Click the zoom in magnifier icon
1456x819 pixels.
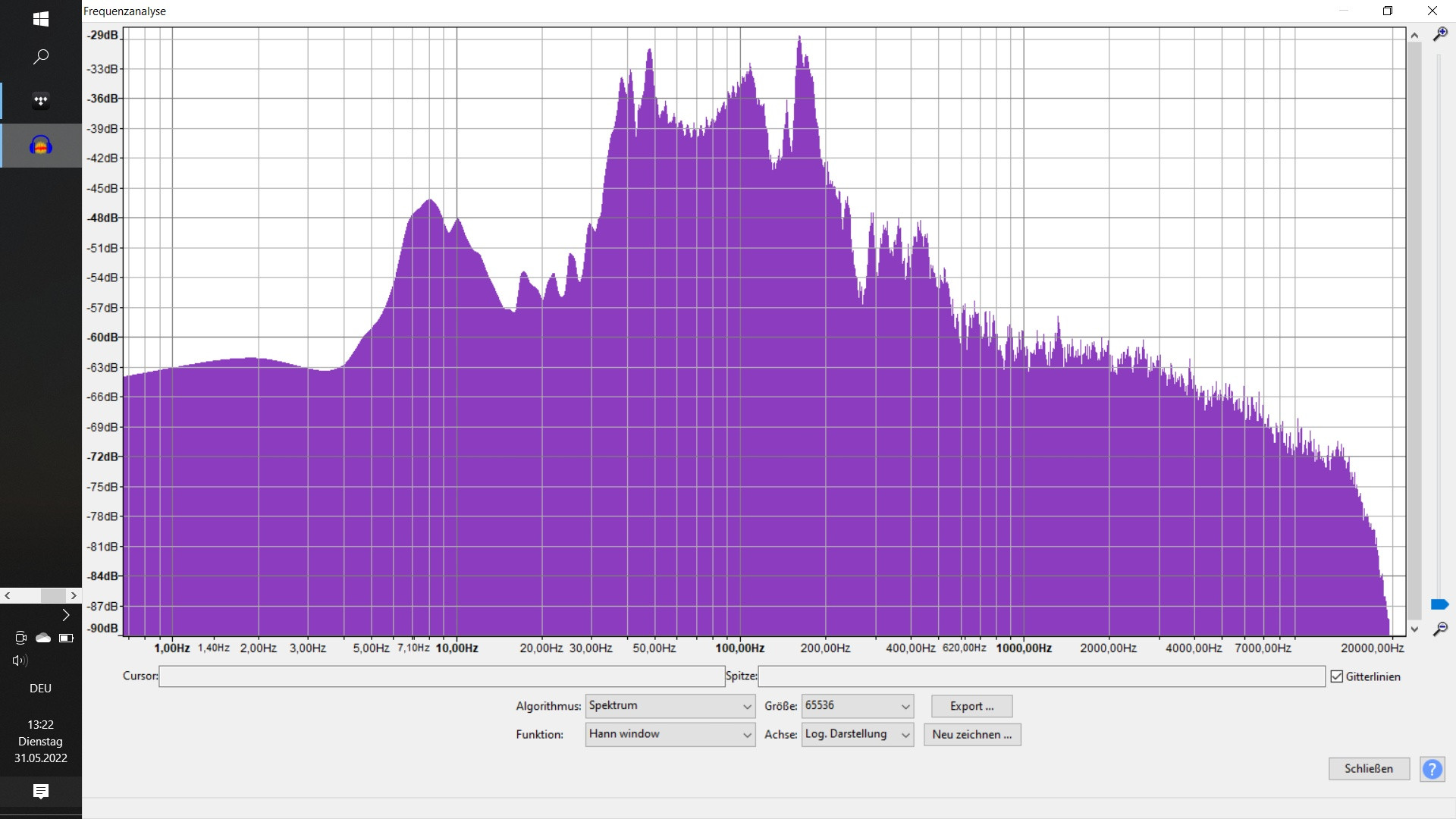1439,35
